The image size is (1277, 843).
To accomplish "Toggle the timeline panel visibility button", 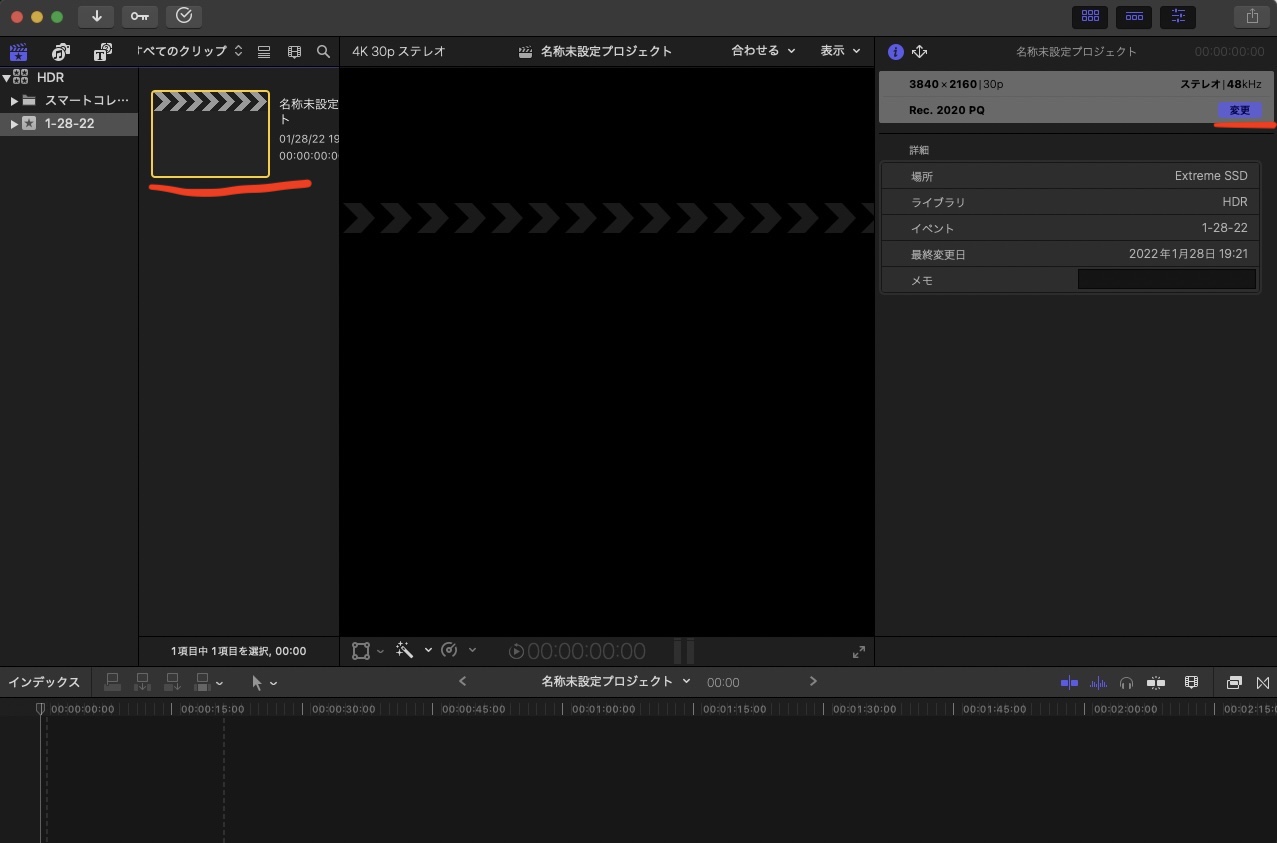I will tap(1134, 16).
